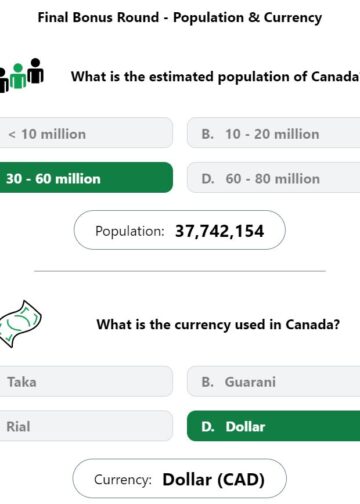Click the 'Population:' label in result pill

[130, 231]
